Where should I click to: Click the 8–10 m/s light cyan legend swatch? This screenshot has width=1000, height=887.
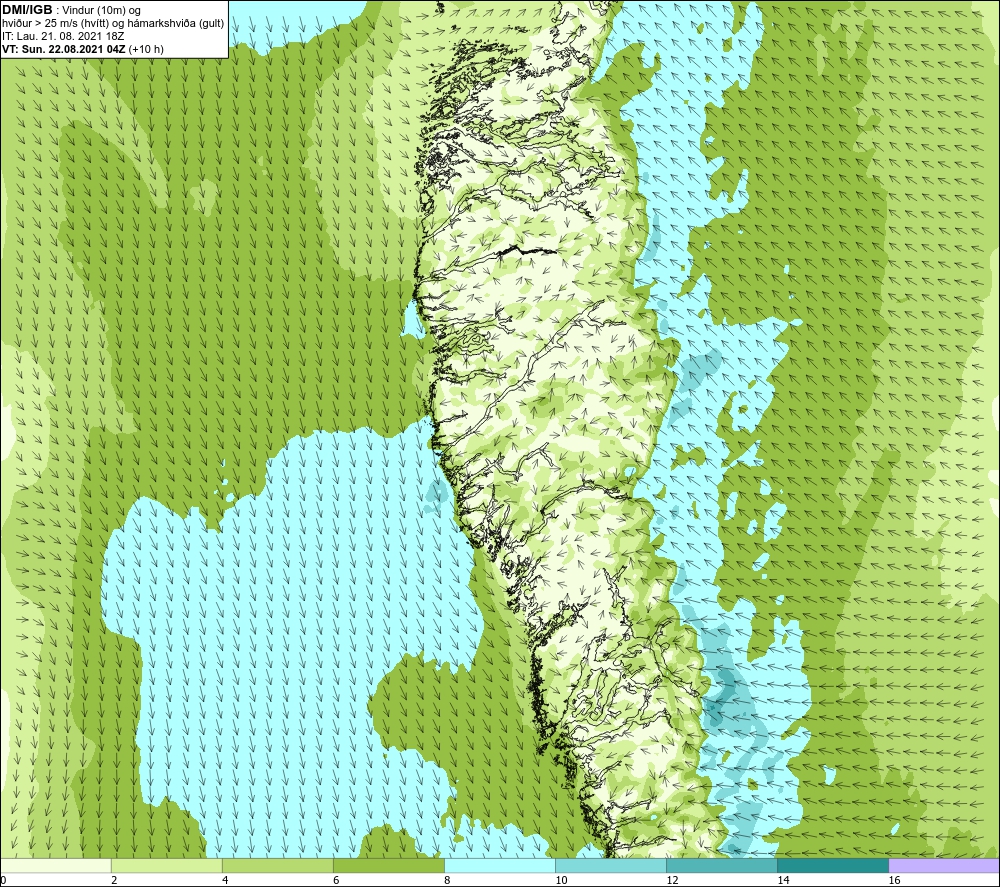(499, 865)
